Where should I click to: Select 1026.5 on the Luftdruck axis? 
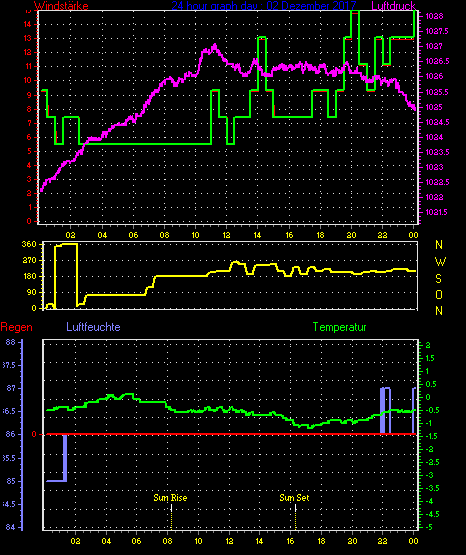[437, 61]
